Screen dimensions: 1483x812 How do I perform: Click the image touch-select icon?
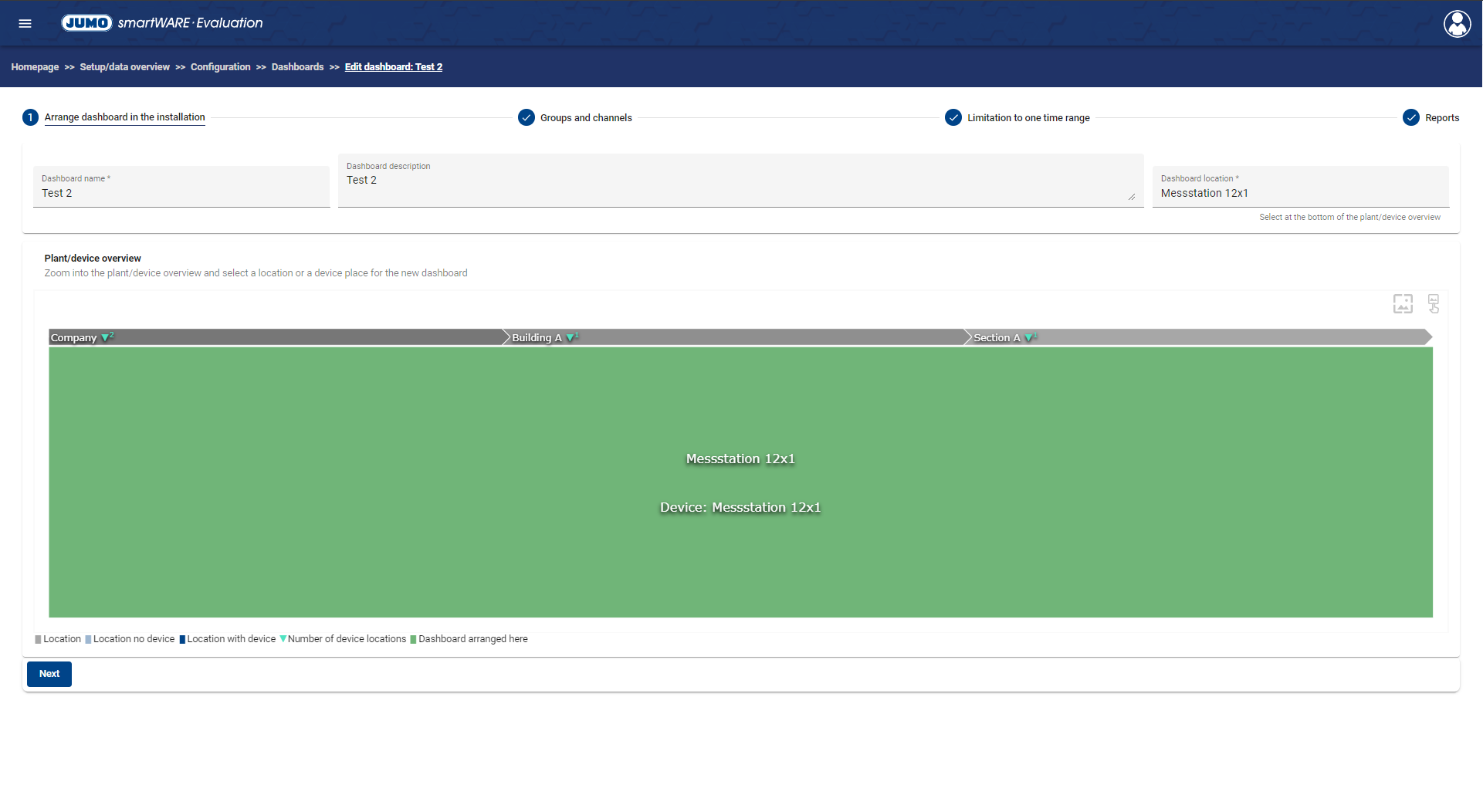click(x=1434, y=303)
